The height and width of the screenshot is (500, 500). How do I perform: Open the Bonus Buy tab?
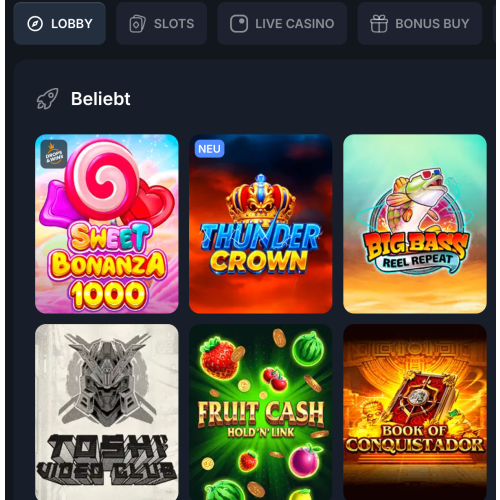pos(420,24)
